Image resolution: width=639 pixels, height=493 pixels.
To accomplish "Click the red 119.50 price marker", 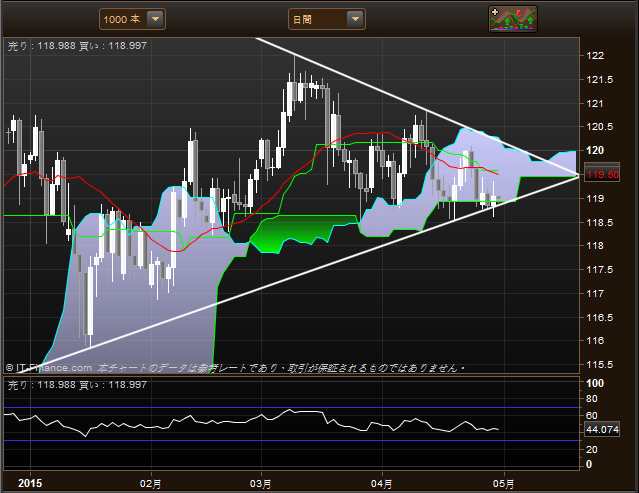I will [602, 175].
